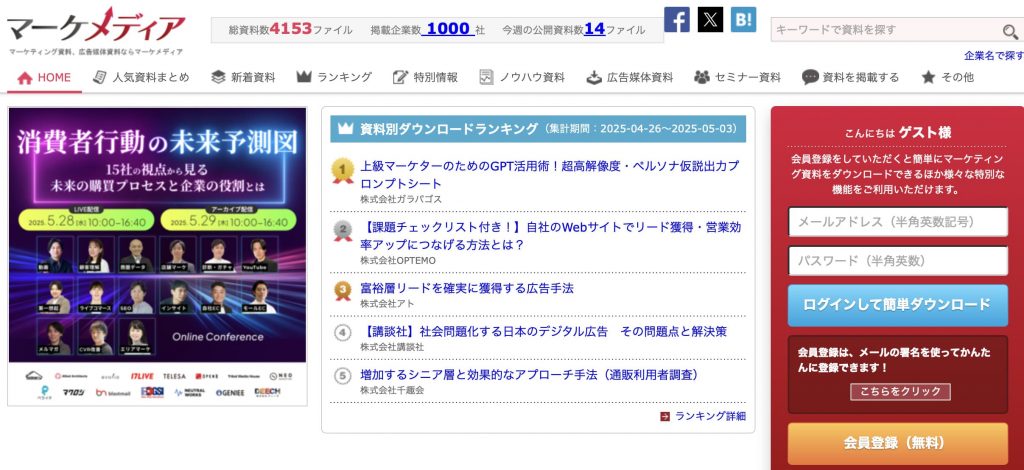Click the rank 4 circle badge
This screenshot has height=470, width=1024.
(342, 332)
